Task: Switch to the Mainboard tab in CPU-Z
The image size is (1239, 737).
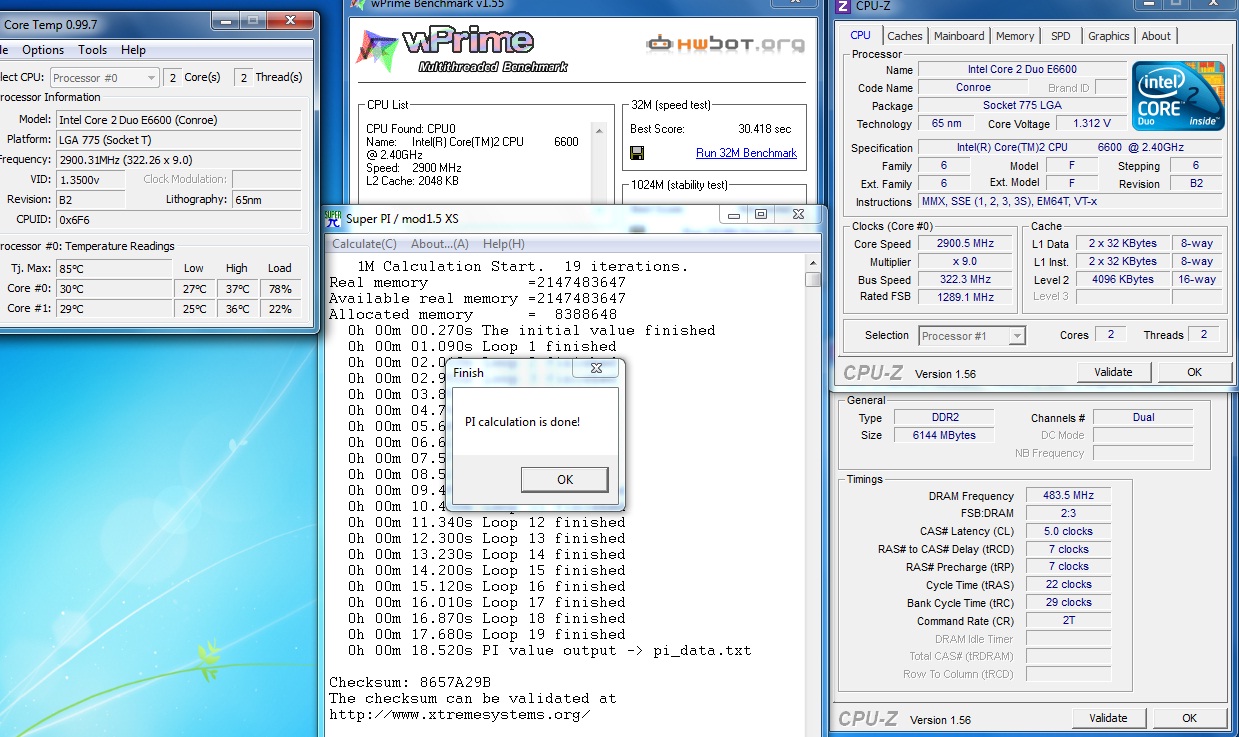Action: click(x=959, y=36)
